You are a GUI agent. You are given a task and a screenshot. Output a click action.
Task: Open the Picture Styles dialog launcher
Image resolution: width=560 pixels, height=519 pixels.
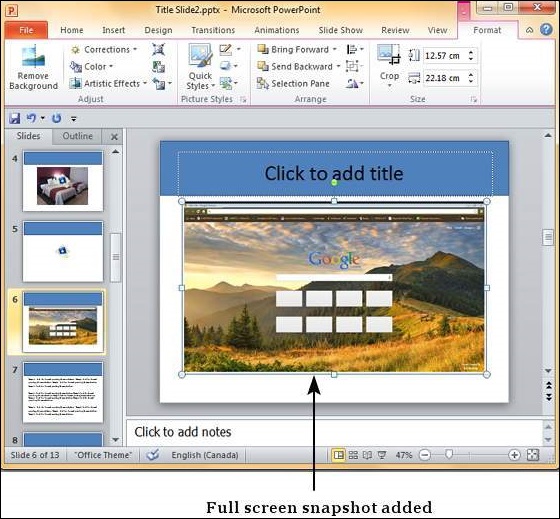[244, 100]
